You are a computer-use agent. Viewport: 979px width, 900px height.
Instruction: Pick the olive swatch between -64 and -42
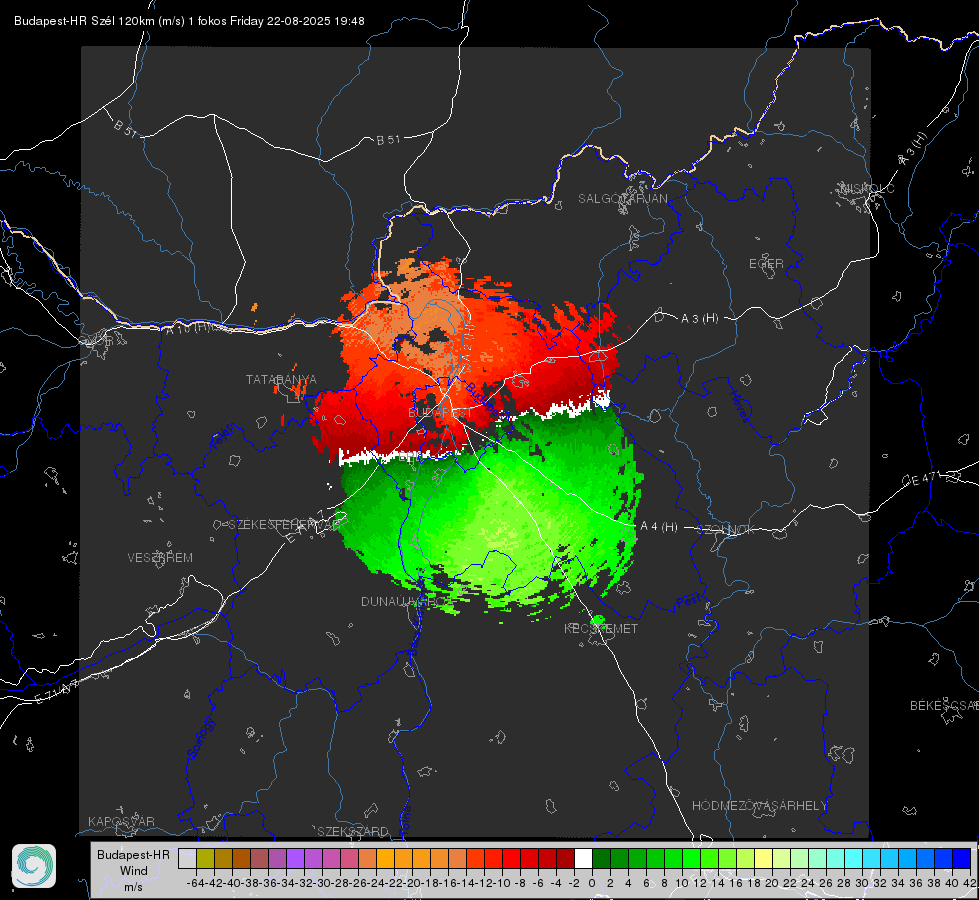pyautogui.click(x=205, y=858)
